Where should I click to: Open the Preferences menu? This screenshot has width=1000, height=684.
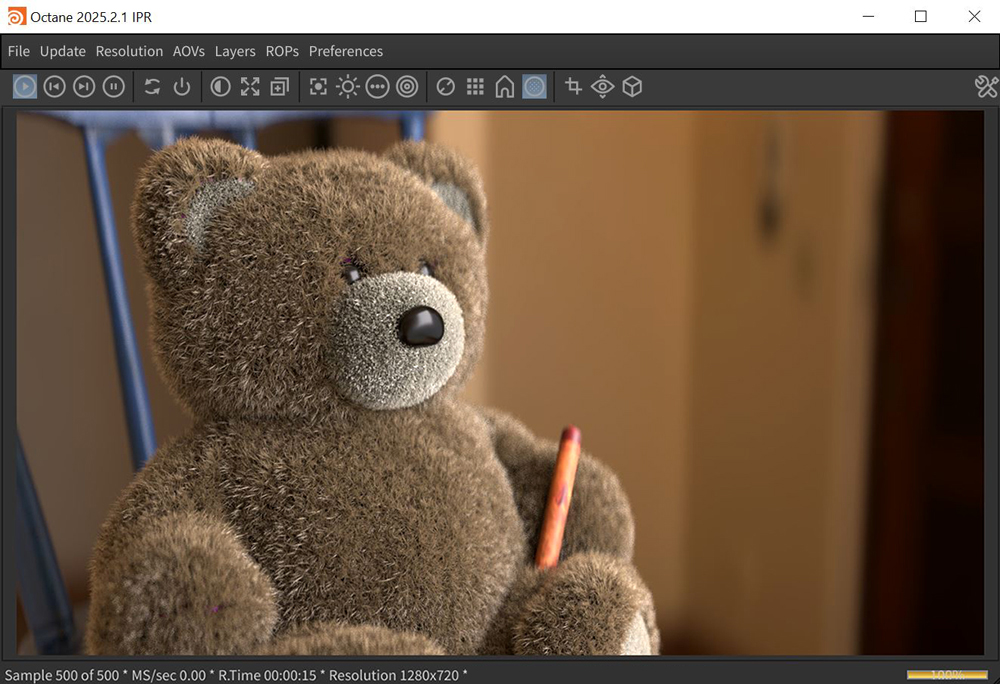coord(346,51)
